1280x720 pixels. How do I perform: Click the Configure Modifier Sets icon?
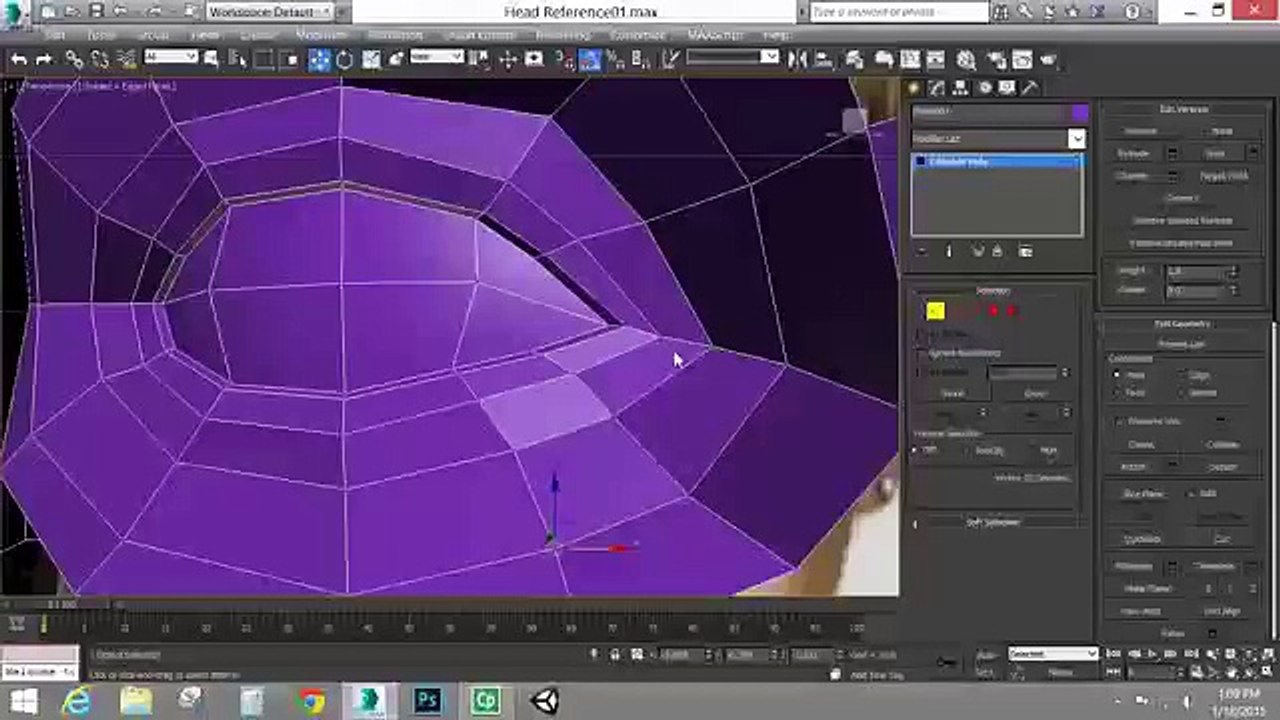click(x=1026, y=251)
